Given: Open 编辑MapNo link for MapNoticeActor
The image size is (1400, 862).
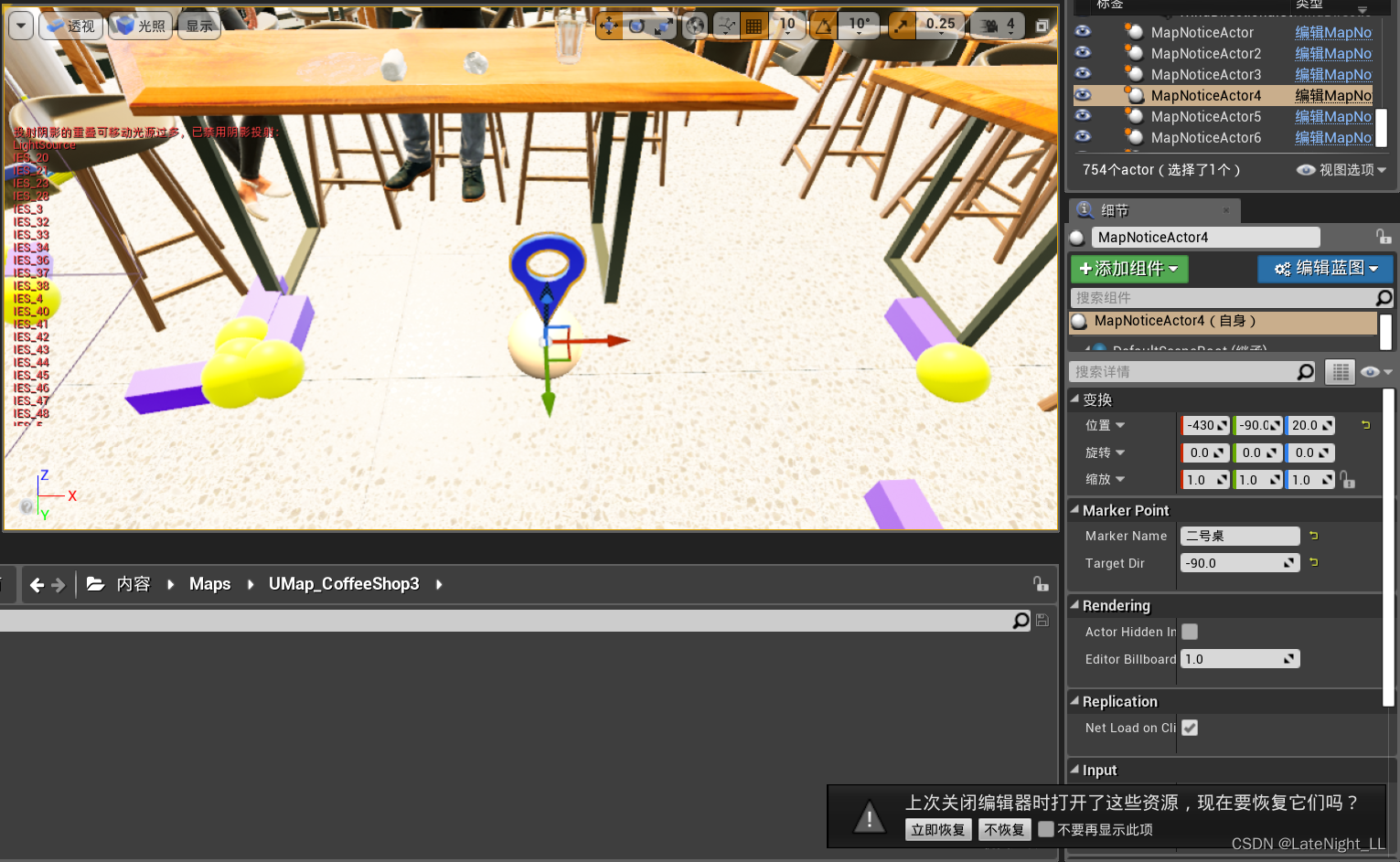Looking at the screenshot, I should point(1333,32).
